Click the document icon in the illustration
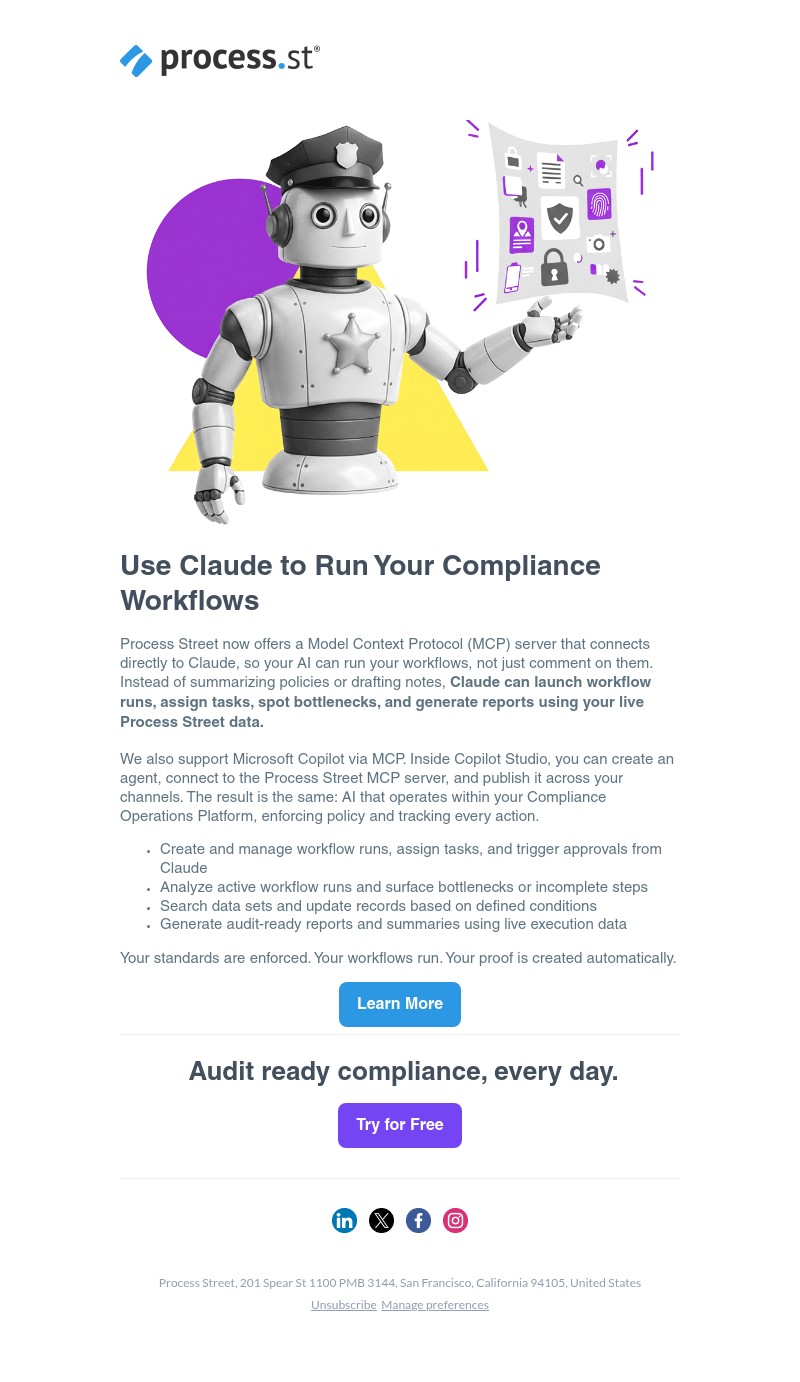 (x=551, y=169)
